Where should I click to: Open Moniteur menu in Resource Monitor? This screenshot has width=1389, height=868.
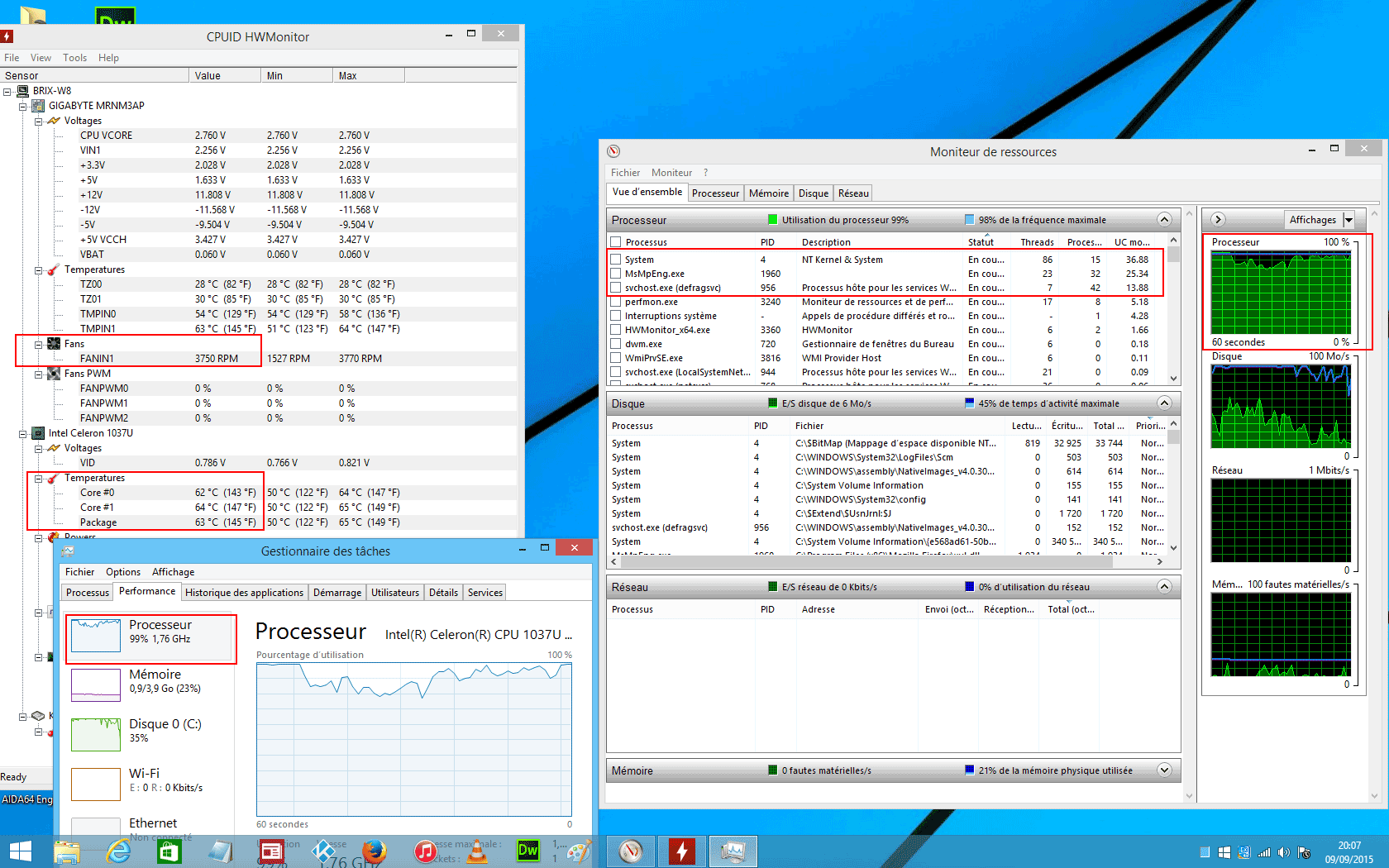pos(671,173)
